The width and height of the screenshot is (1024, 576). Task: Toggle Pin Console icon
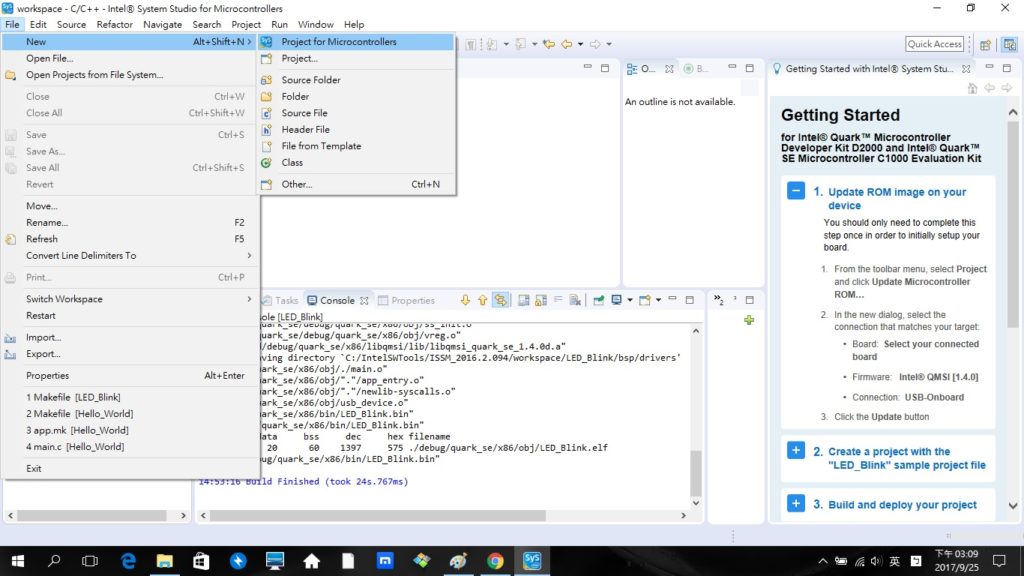pyautogui.click(x=598, y=300)
